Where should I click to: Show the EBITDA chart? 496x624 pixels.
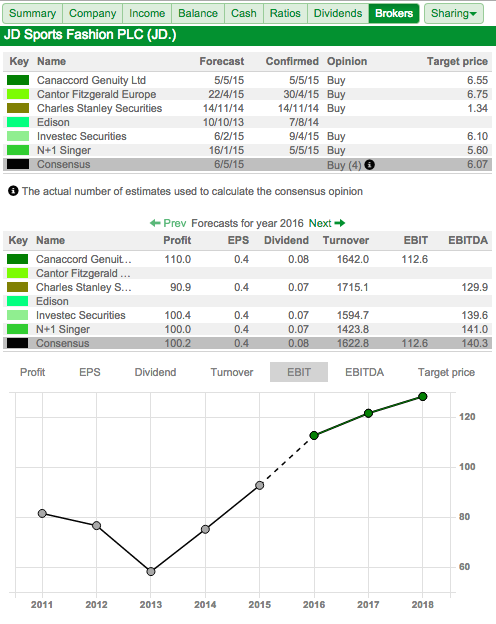point(364,372)
